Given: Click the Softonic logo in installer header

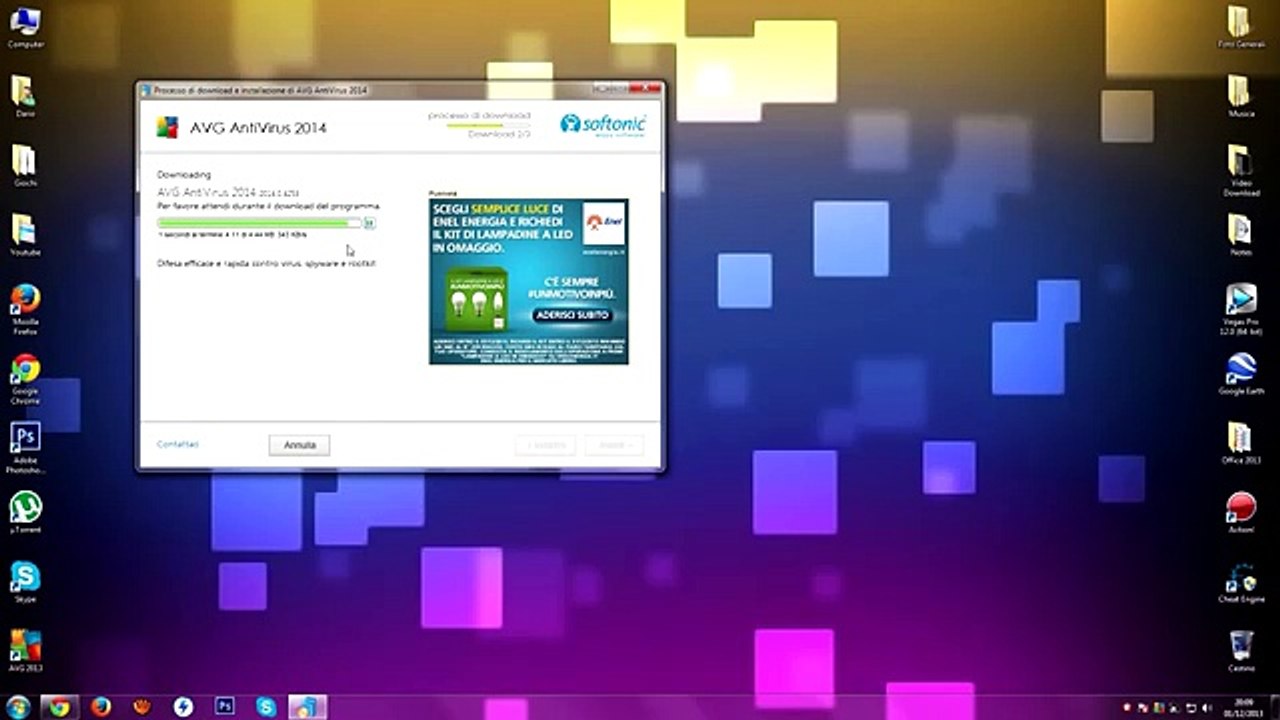Looking at the screenshot, I should [x=603, y=125].
